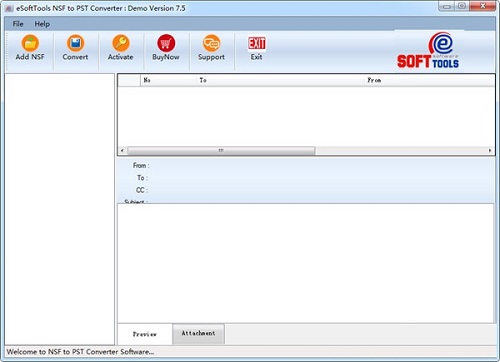Click the Convert disk icon

75,43
